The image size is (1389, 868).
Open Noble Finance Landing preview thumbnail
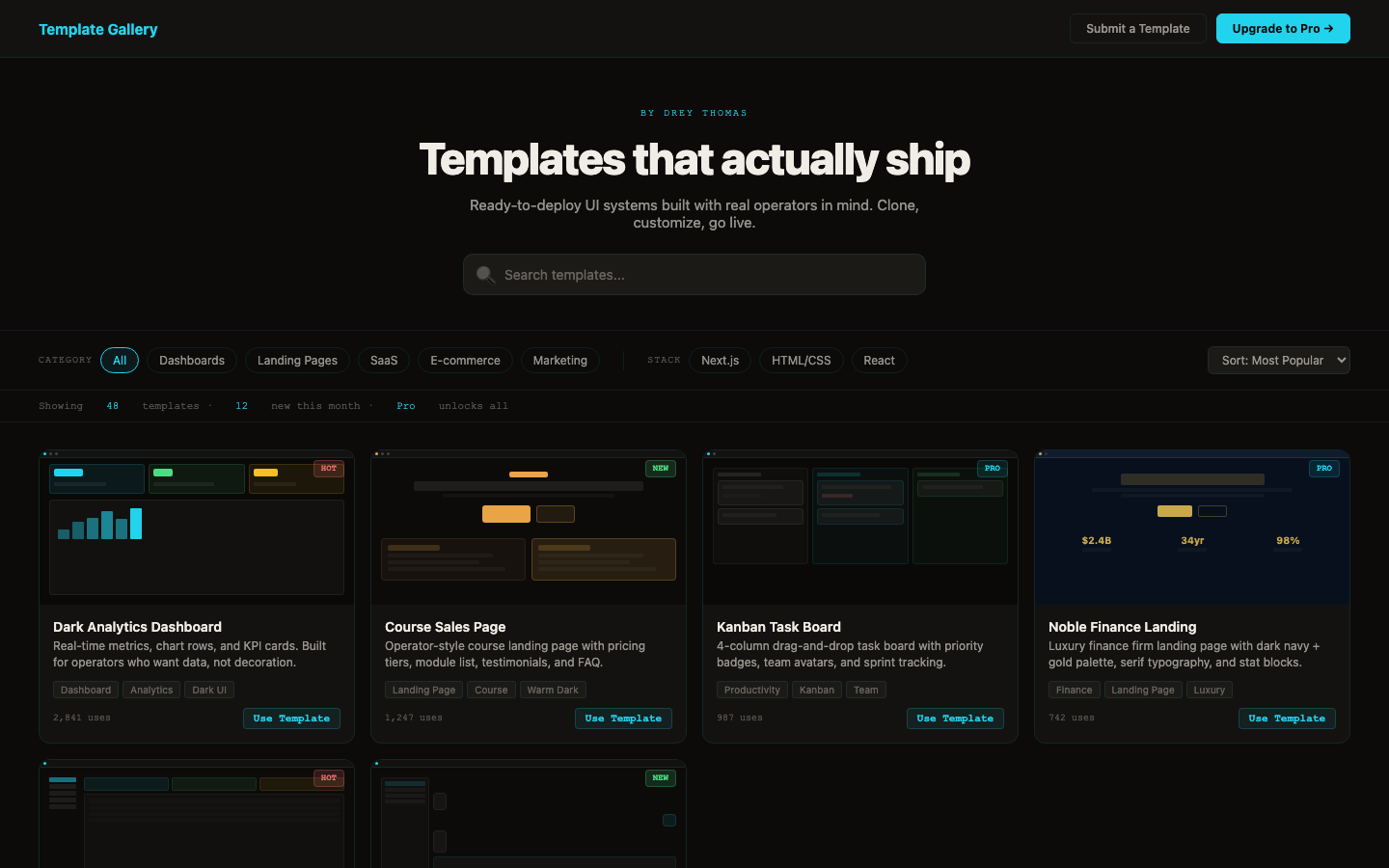(1192, 529)
